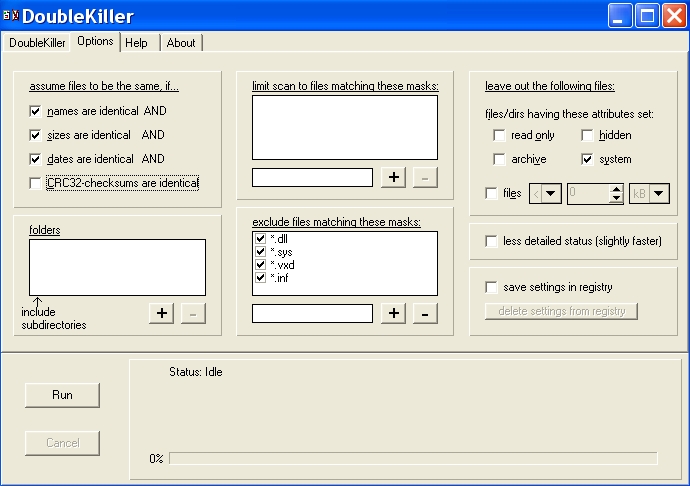
Task: Click the exclude mask text field
Action: point(312,313)
